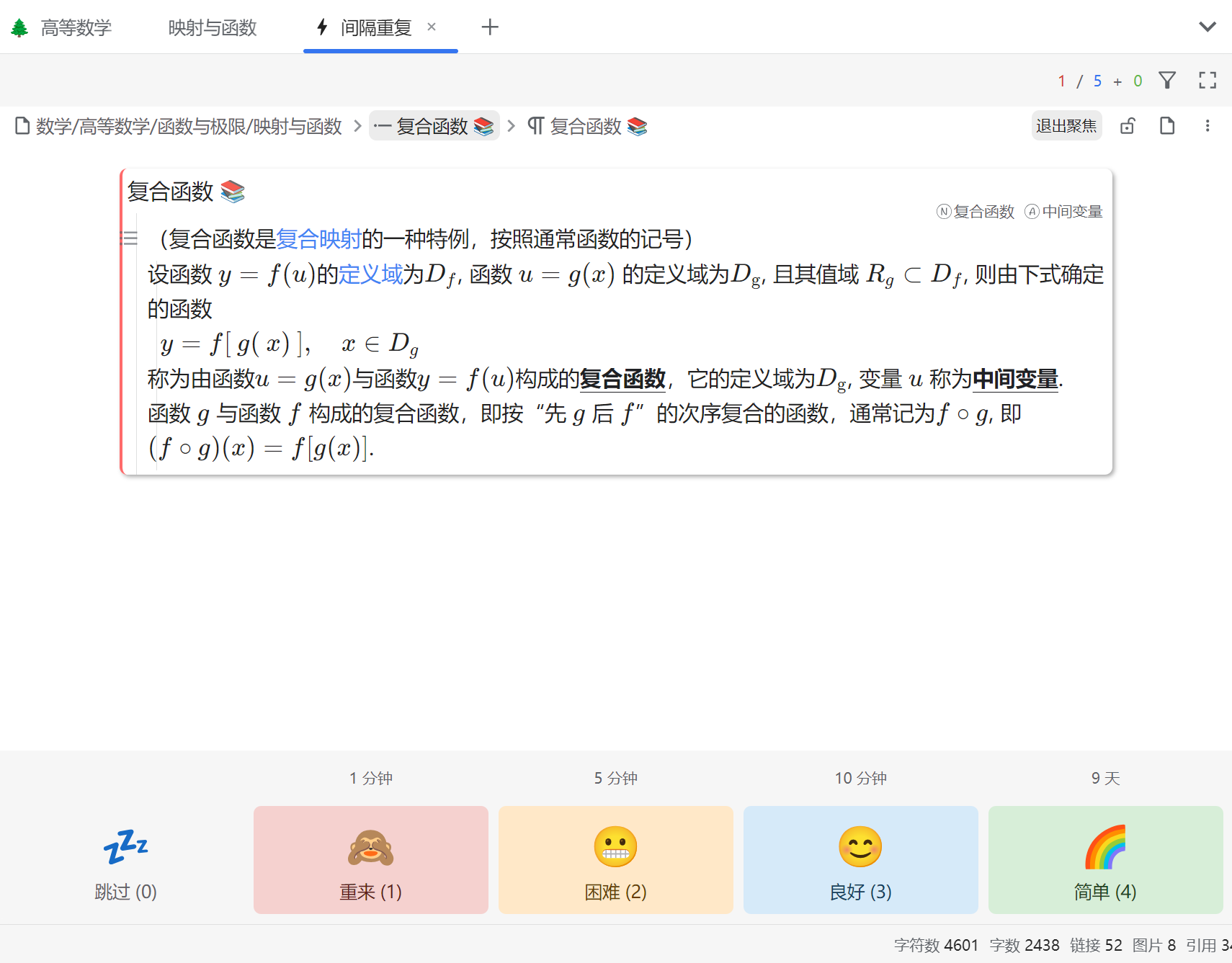1232x963 pixels.
Task: Click the filter funnel icon
Action: 1167,80
